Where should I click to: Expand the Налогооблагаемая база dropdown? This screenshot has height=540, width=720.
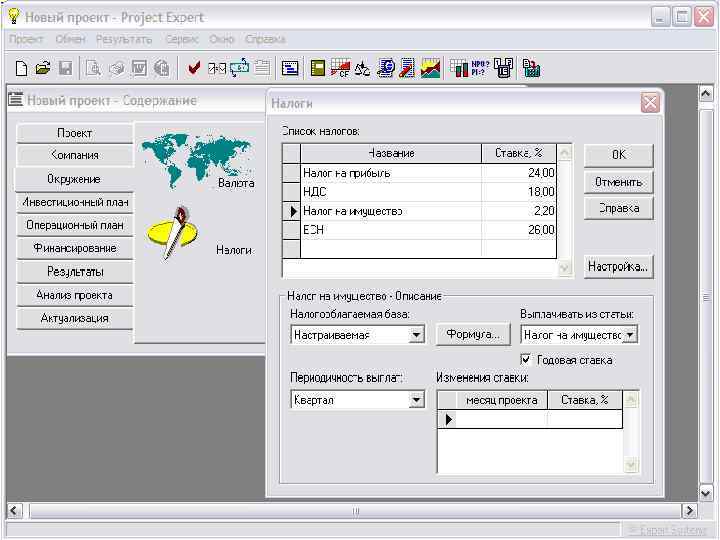point(416,335)
